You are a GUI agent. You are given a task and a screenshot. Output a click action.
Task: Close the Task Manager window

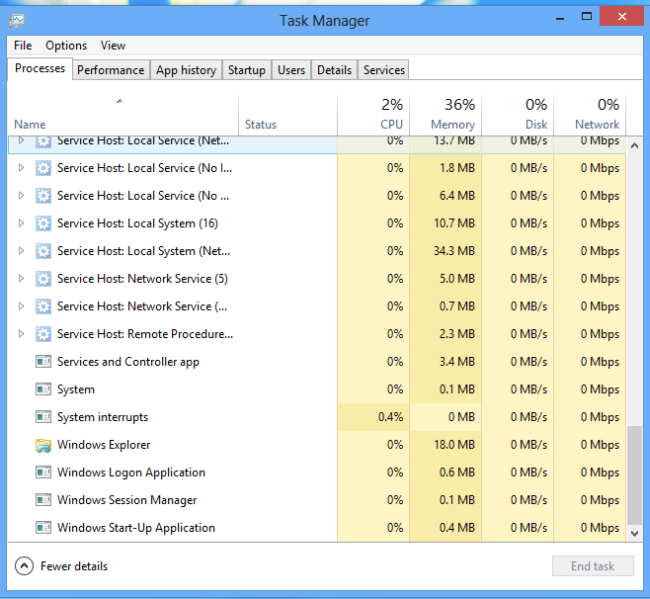point(621,16)
